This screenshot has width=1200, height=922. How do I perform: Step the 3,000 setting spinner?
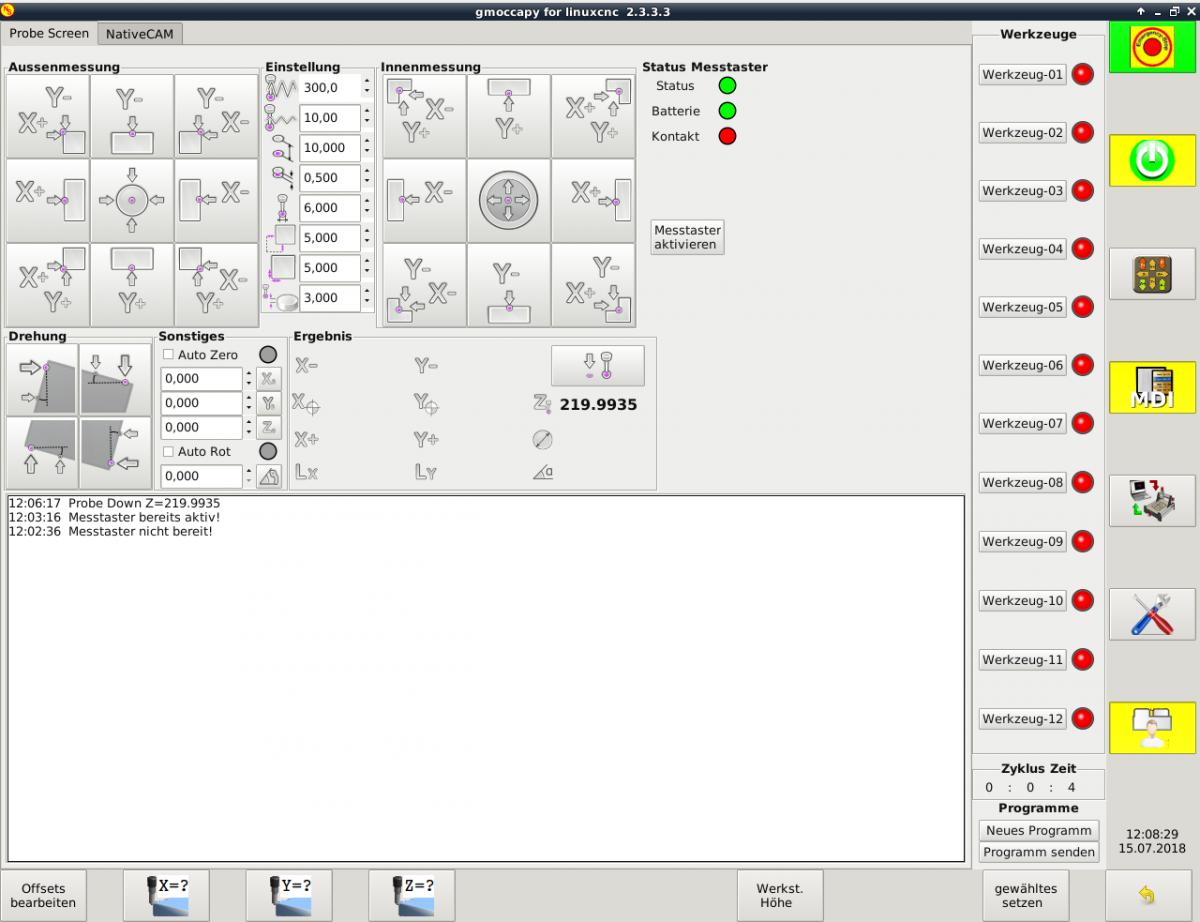[x=367, y=297]
